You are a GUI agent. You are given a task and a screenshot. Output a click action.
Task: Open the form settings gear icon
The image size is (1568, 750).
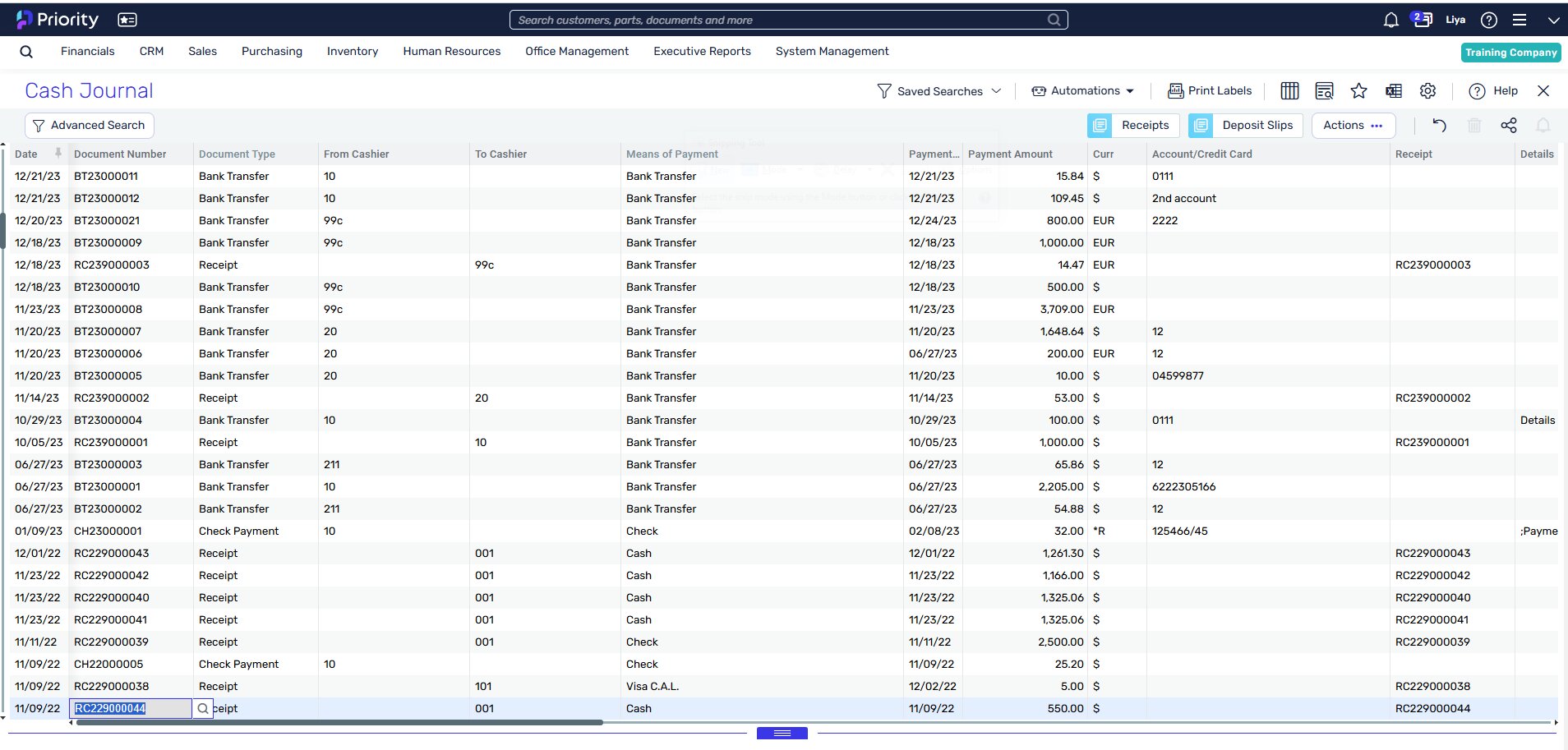[x=1428, y=91]
